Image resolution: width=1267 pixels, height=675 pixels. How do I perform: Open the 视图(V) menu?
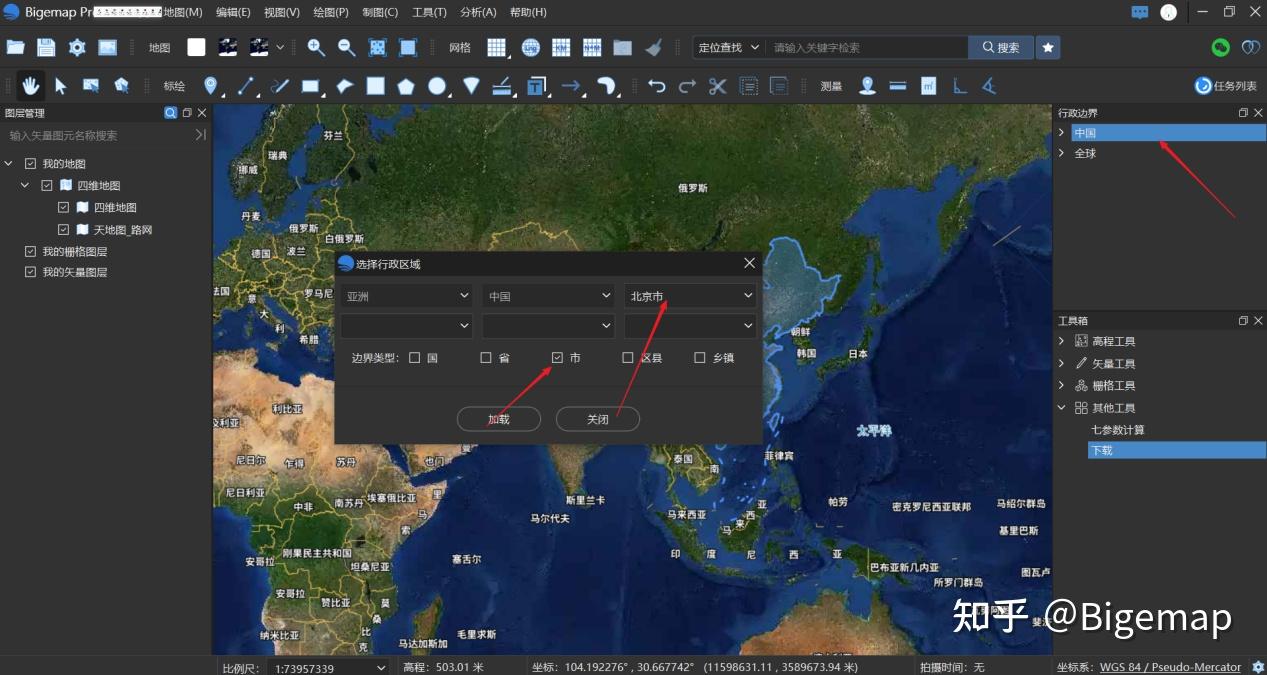tap(282, 12)
